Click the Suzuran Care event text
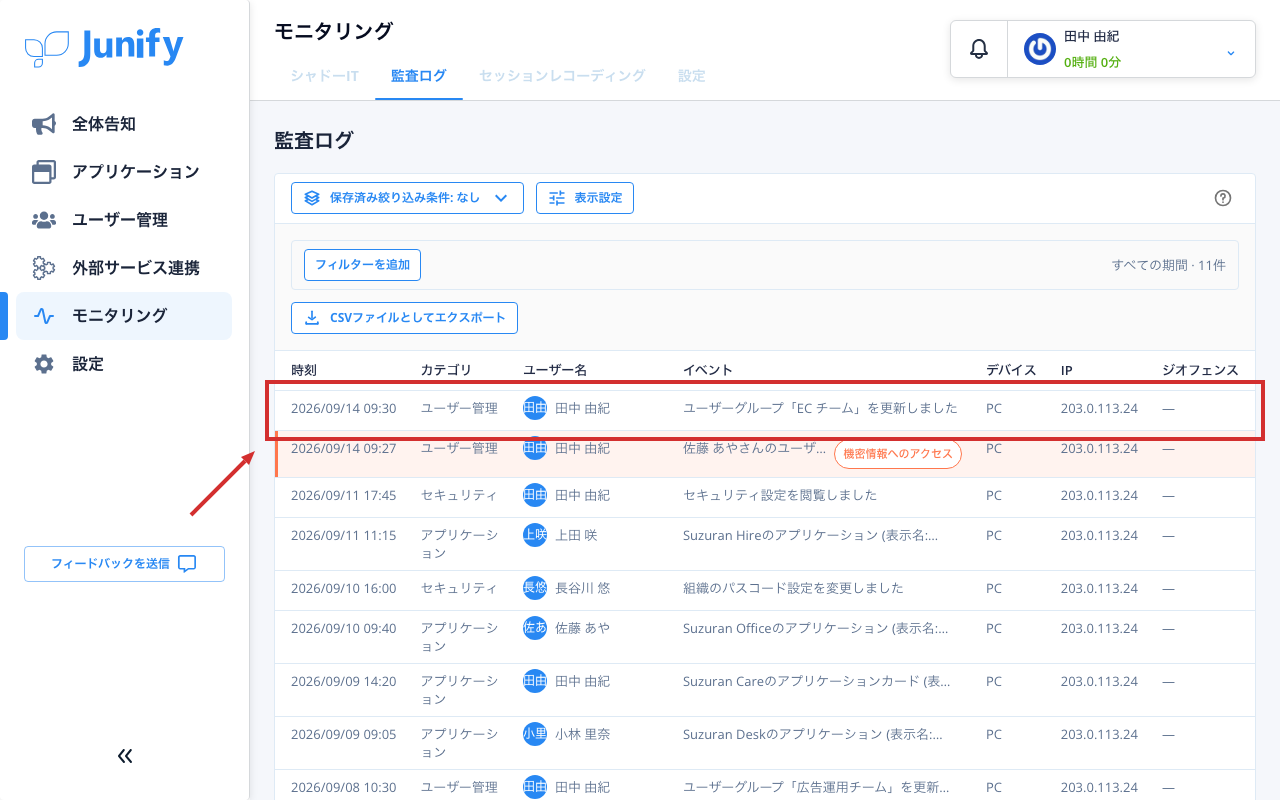The image size is (1280, 800). pos(817,681)
